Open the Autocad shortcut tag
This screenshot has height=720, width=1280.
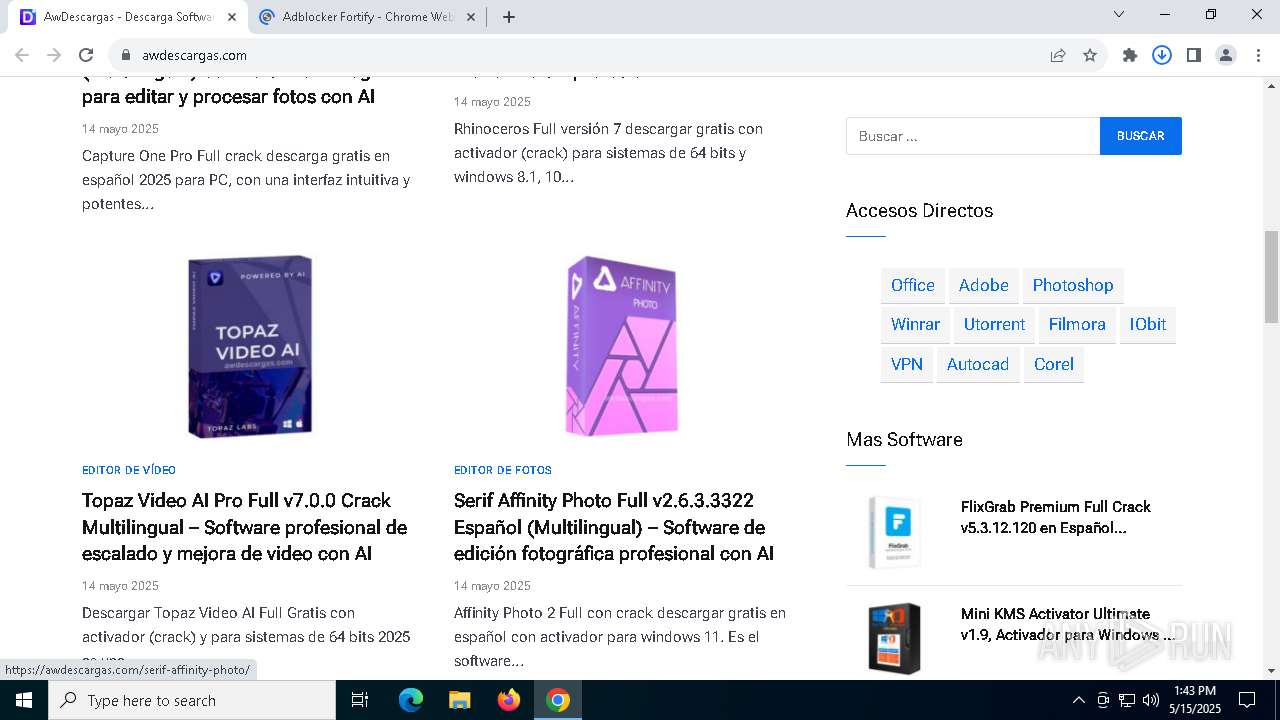coord(978,364)
